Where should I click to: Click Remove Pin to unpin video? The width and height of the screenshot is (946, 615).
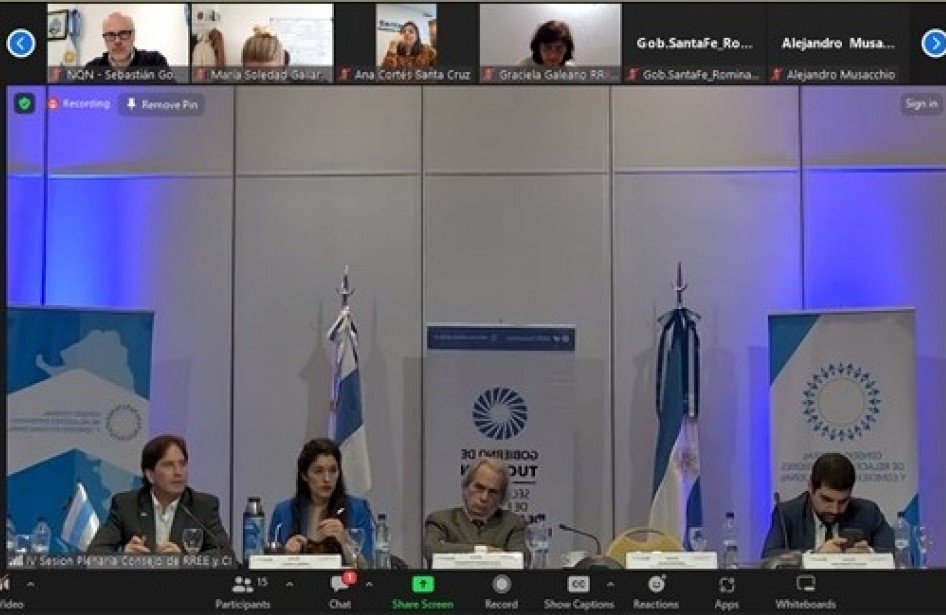[x=161, y=104]
